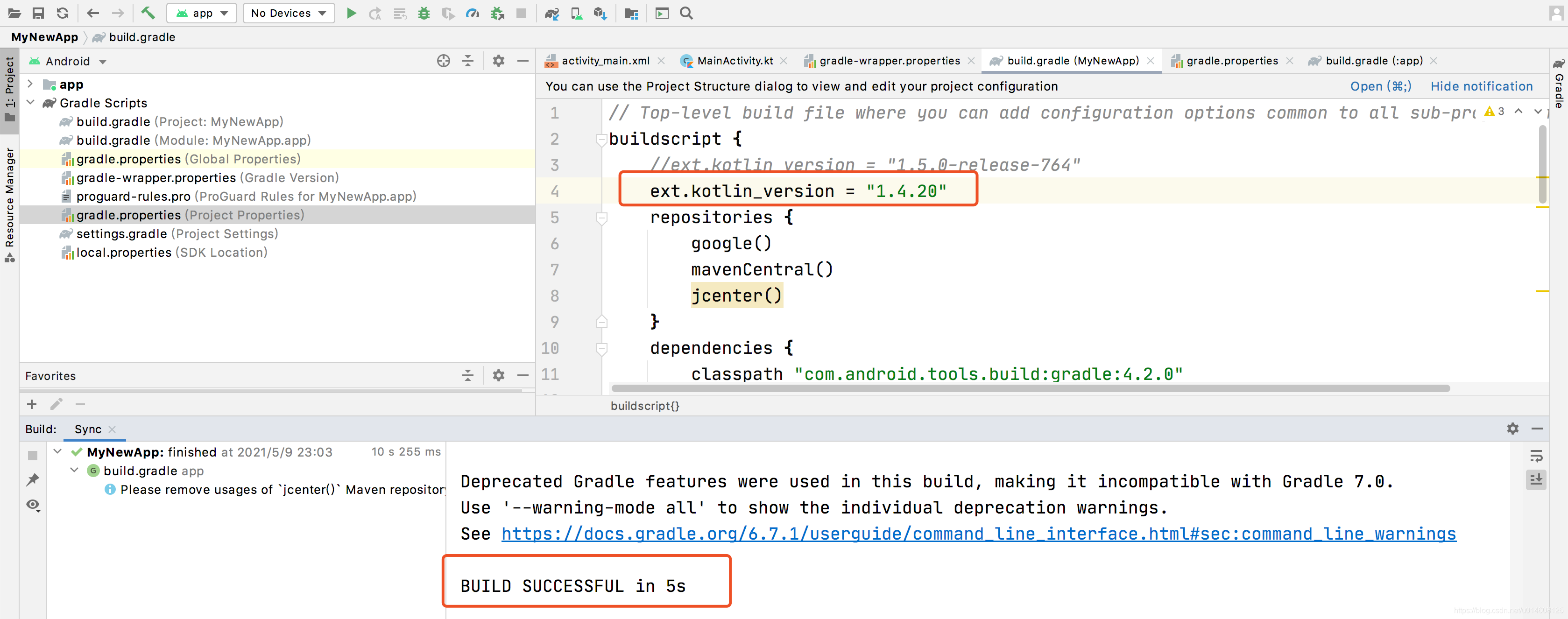Fold the buildscript block

pos(601,140)
